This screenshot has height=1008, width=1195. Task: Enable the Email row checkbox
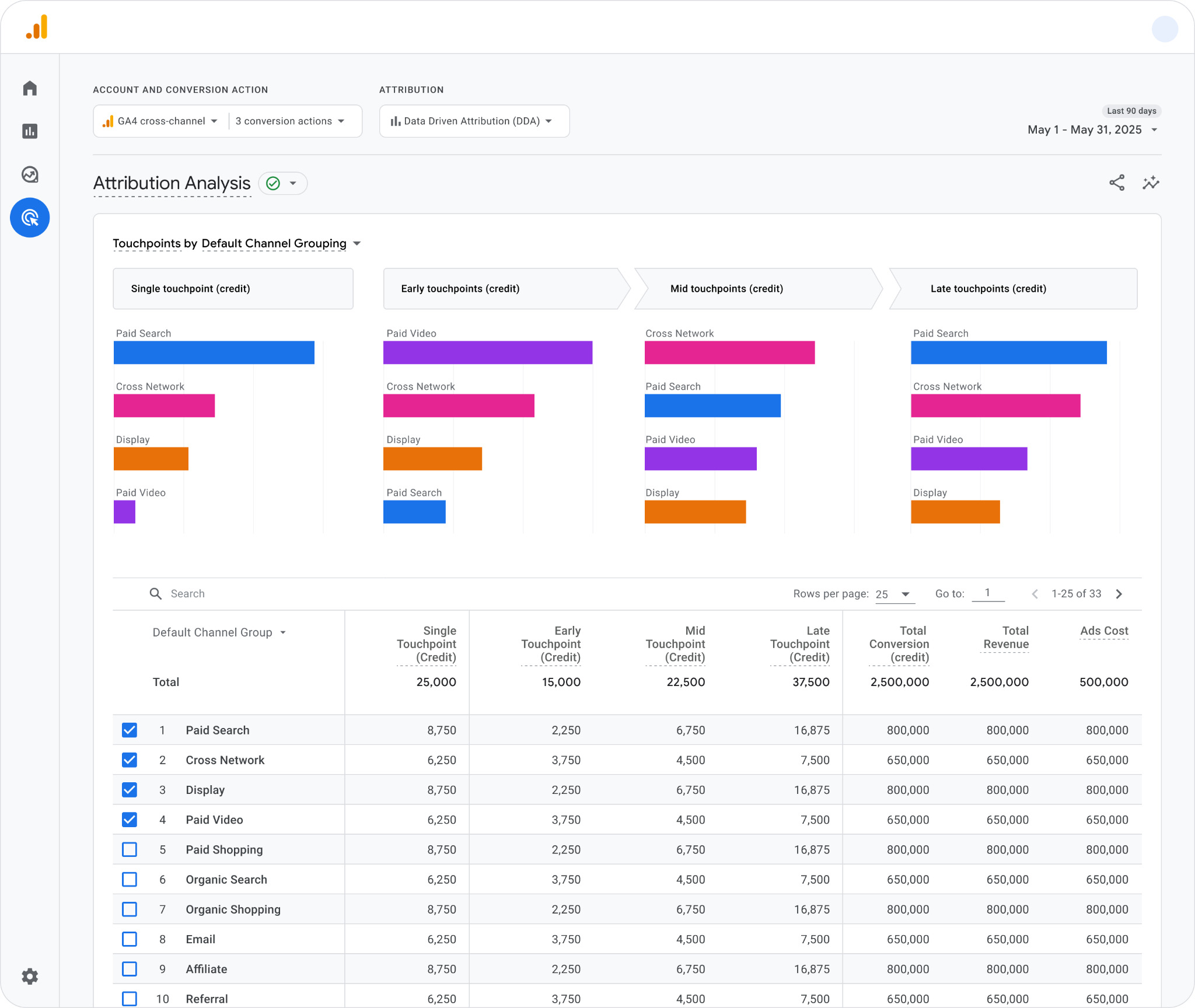click(130, 939)
